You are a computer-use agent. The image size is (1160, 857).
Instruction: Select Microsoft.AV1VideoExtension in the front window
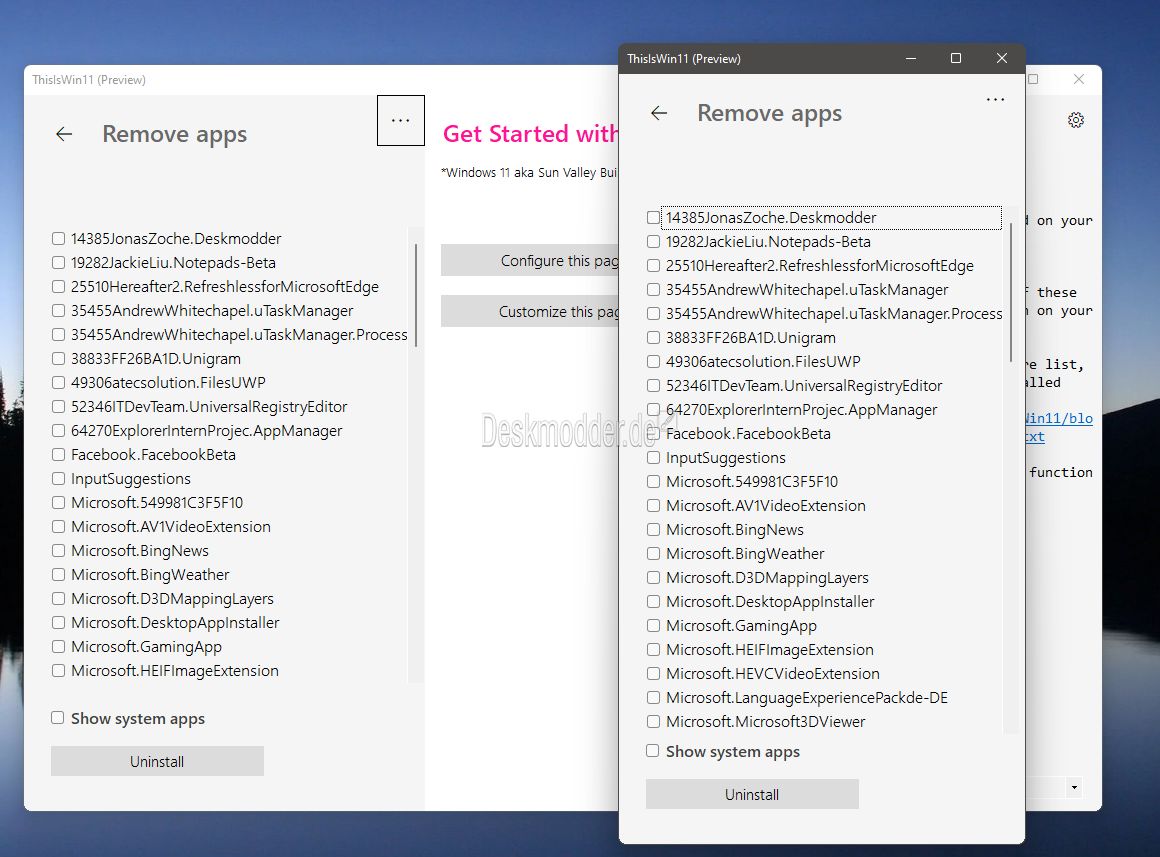(x=653, y=505)
